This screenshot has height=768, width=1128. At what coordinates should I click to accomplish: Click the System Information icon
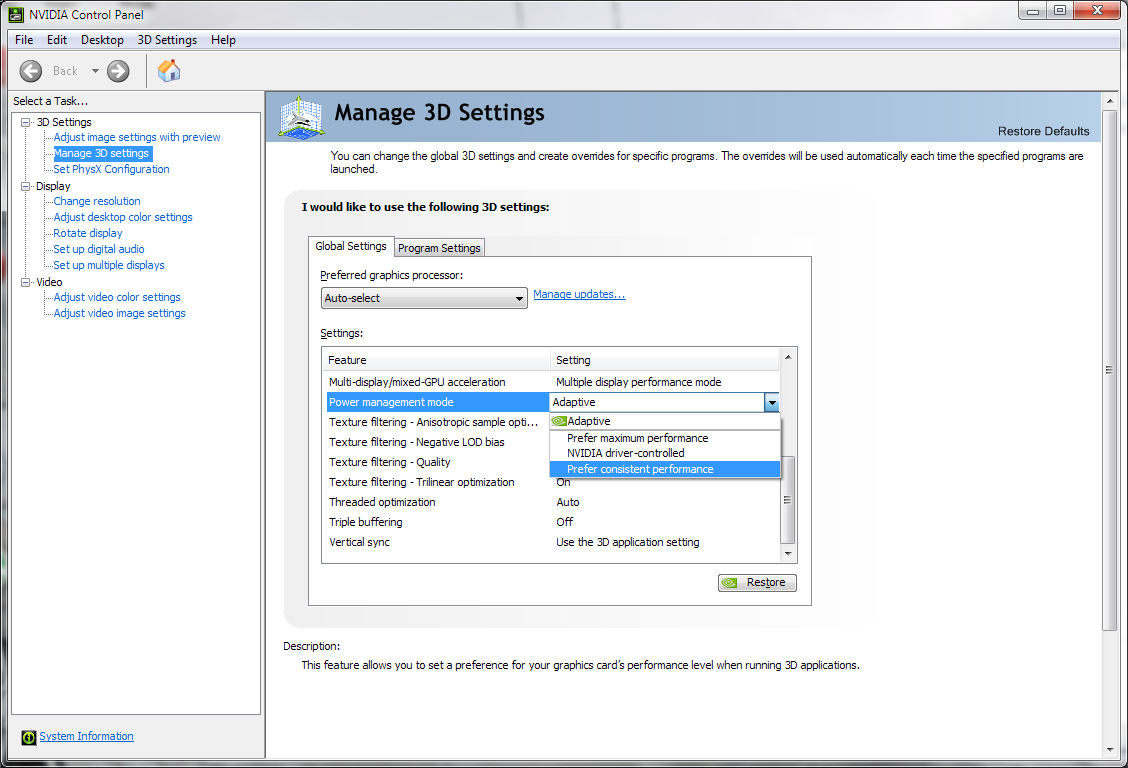tap(29, 737)
